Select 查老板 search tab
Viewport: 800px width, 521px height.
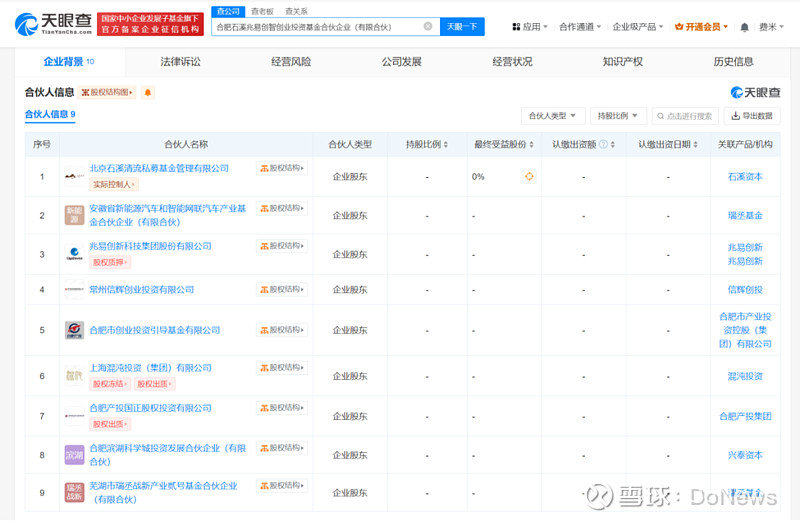pos(262,11)
